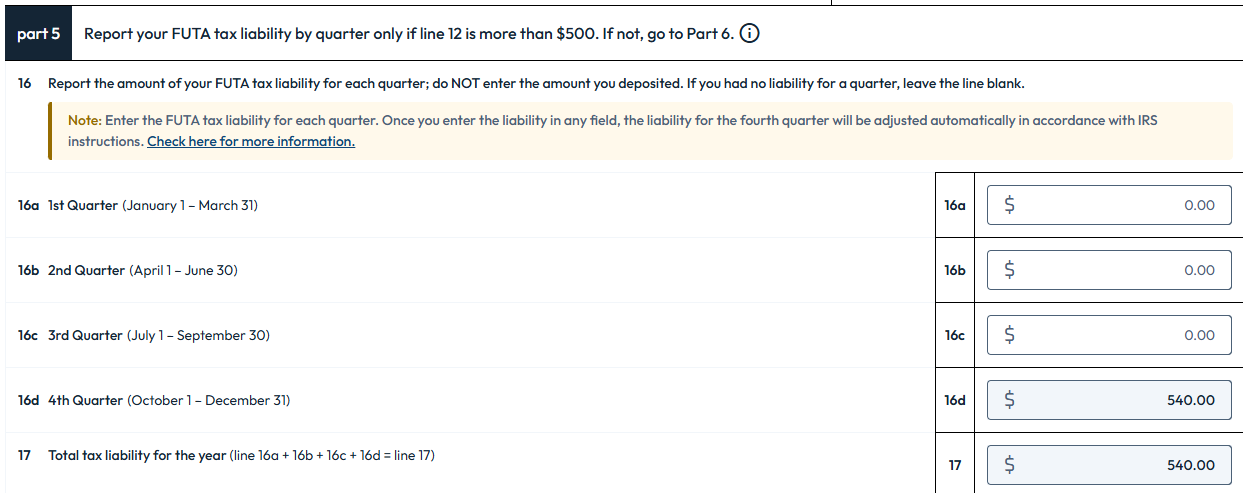Screen dimensions: 1243x493
Task: Click the '3rd Quarter (July 1 – September 30)' label
Action: (x=158, y=335)
